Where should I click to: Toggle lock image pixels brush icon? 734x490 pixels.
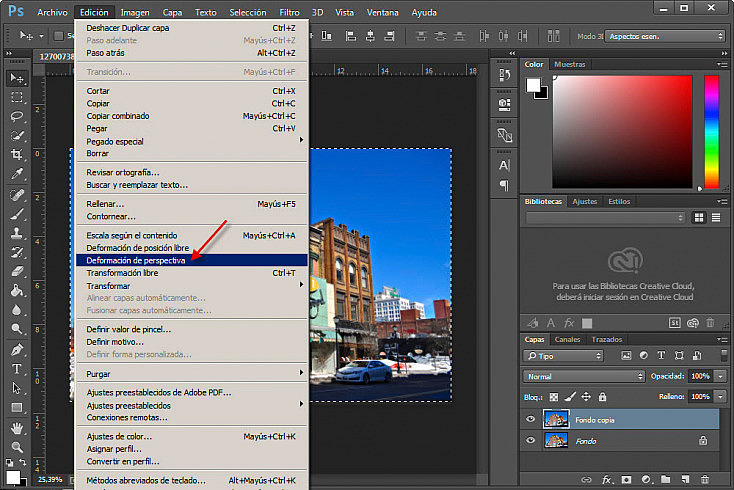pyautogui.click(x=570, y=397)
